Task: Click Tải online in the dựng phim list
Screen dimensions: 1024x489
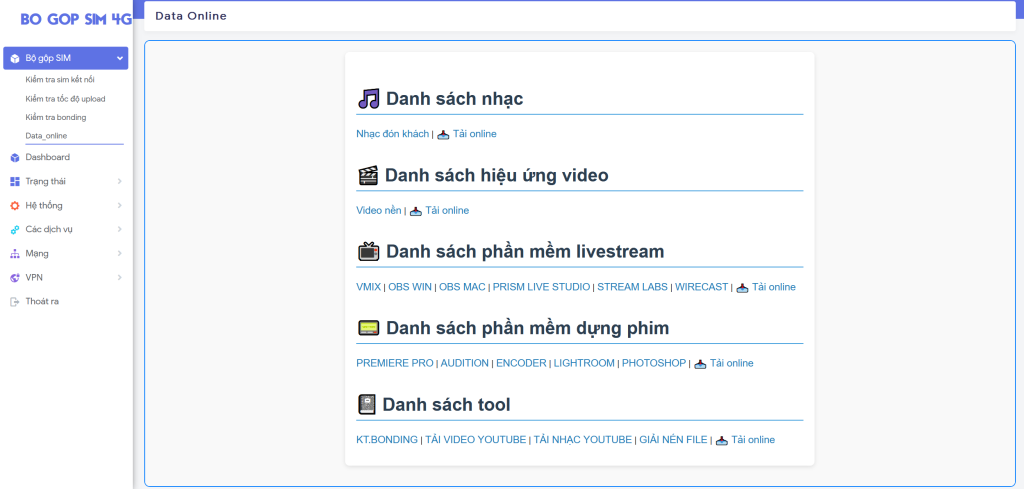Action: click(731, 363)
